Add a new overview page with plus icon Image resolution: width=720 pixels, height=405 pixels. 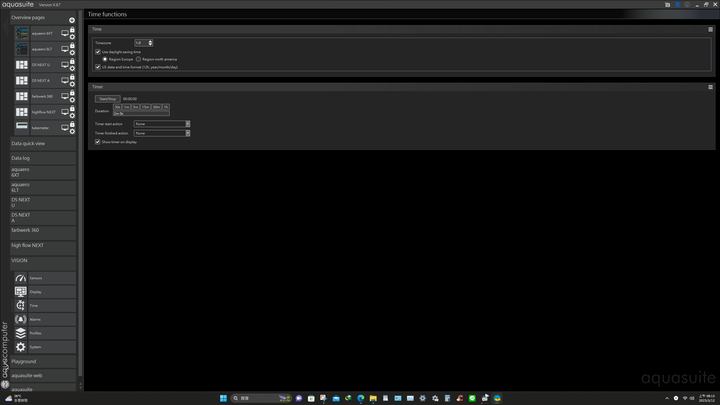72,20
